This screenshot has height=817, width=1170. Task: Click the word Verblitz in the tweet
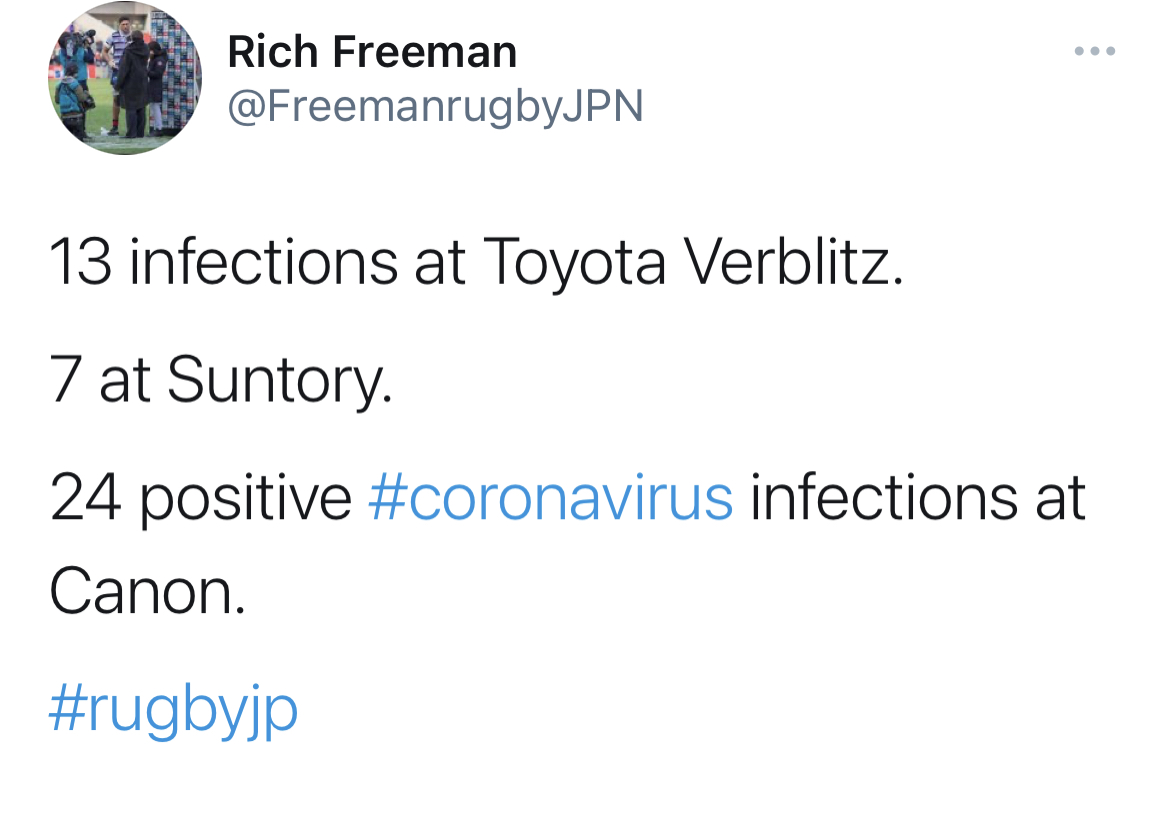(x=795, y=263)
